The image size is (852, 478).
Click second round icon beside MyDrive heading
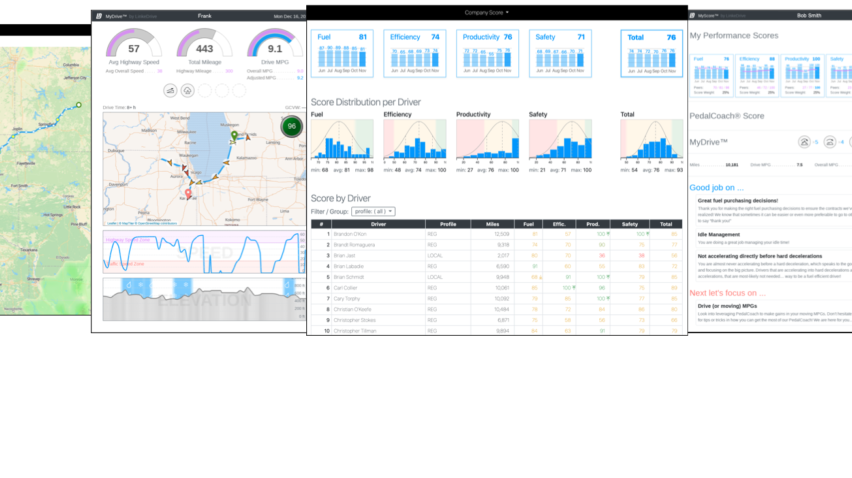coord(831,143)
